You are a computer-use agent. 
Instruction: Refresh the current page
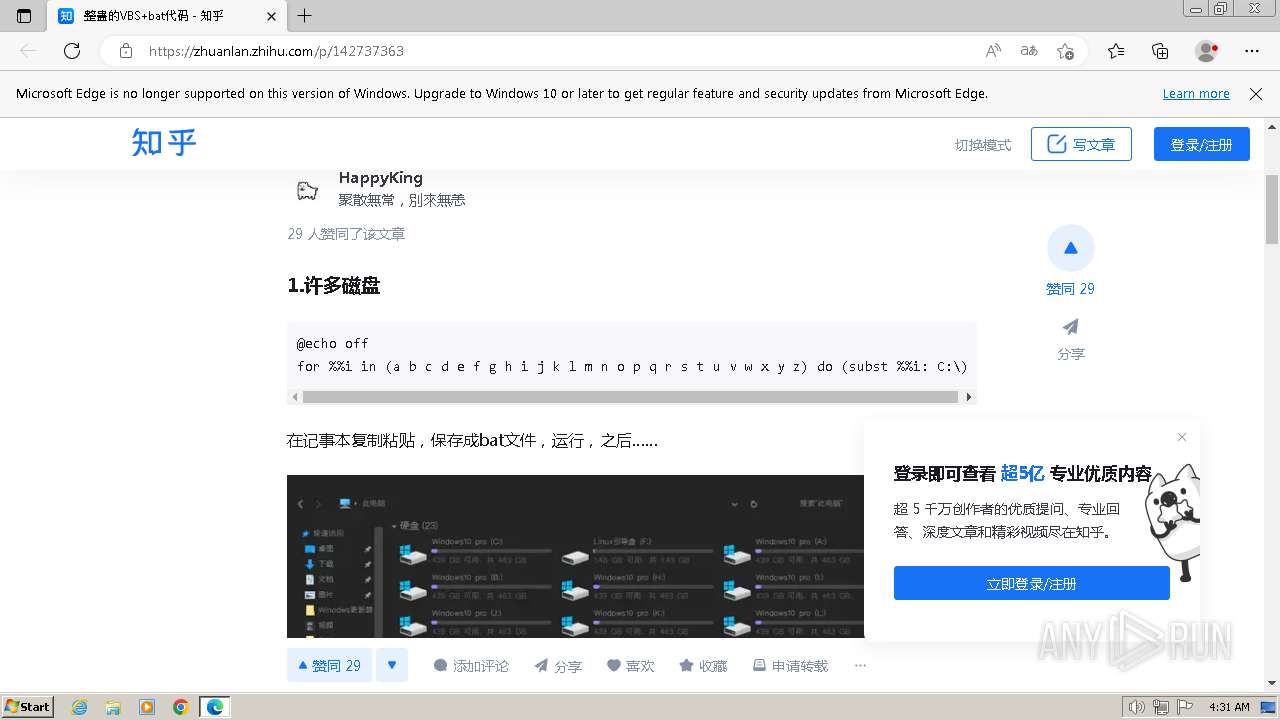coord(72,51)
